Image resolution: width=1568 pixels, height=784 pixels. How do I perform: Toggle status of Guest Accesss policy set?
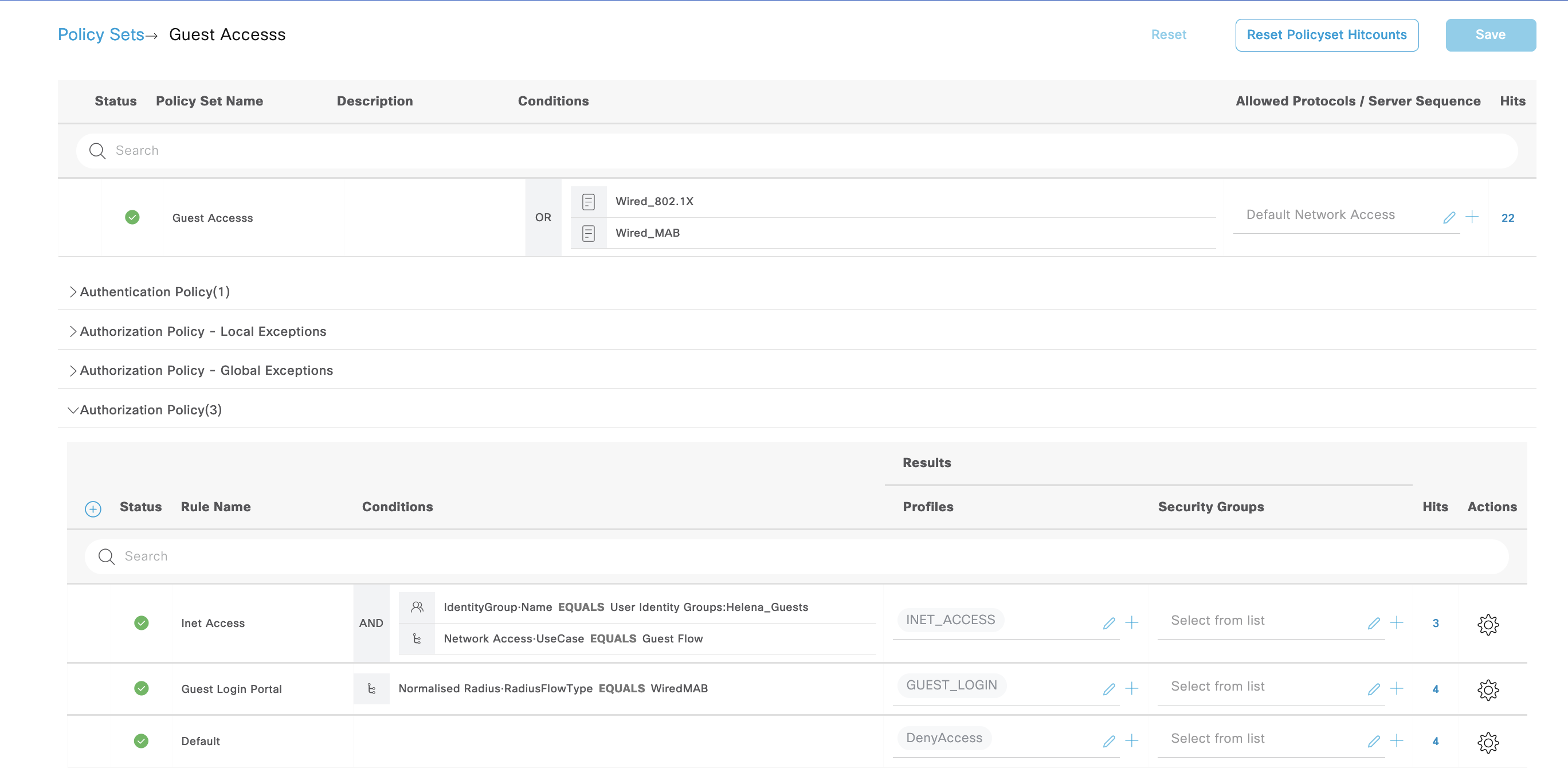pyautogui.click(x=132, y=217)
